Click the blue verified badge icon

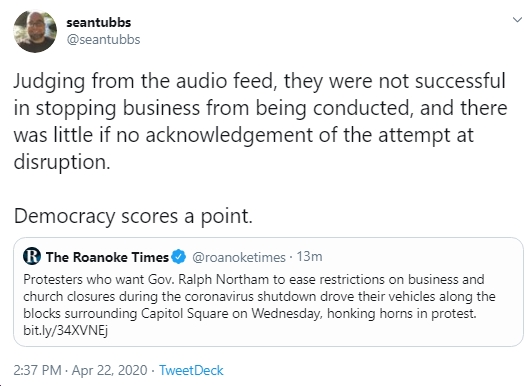coord(179,257)
